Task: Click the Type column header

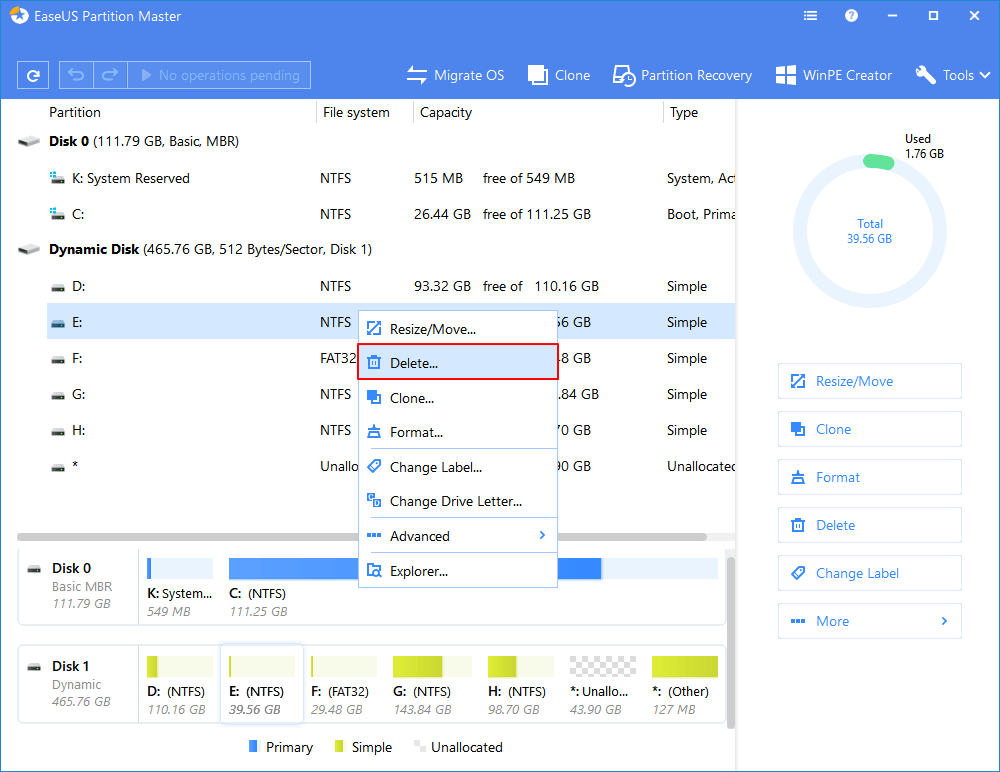Action: 684,112
